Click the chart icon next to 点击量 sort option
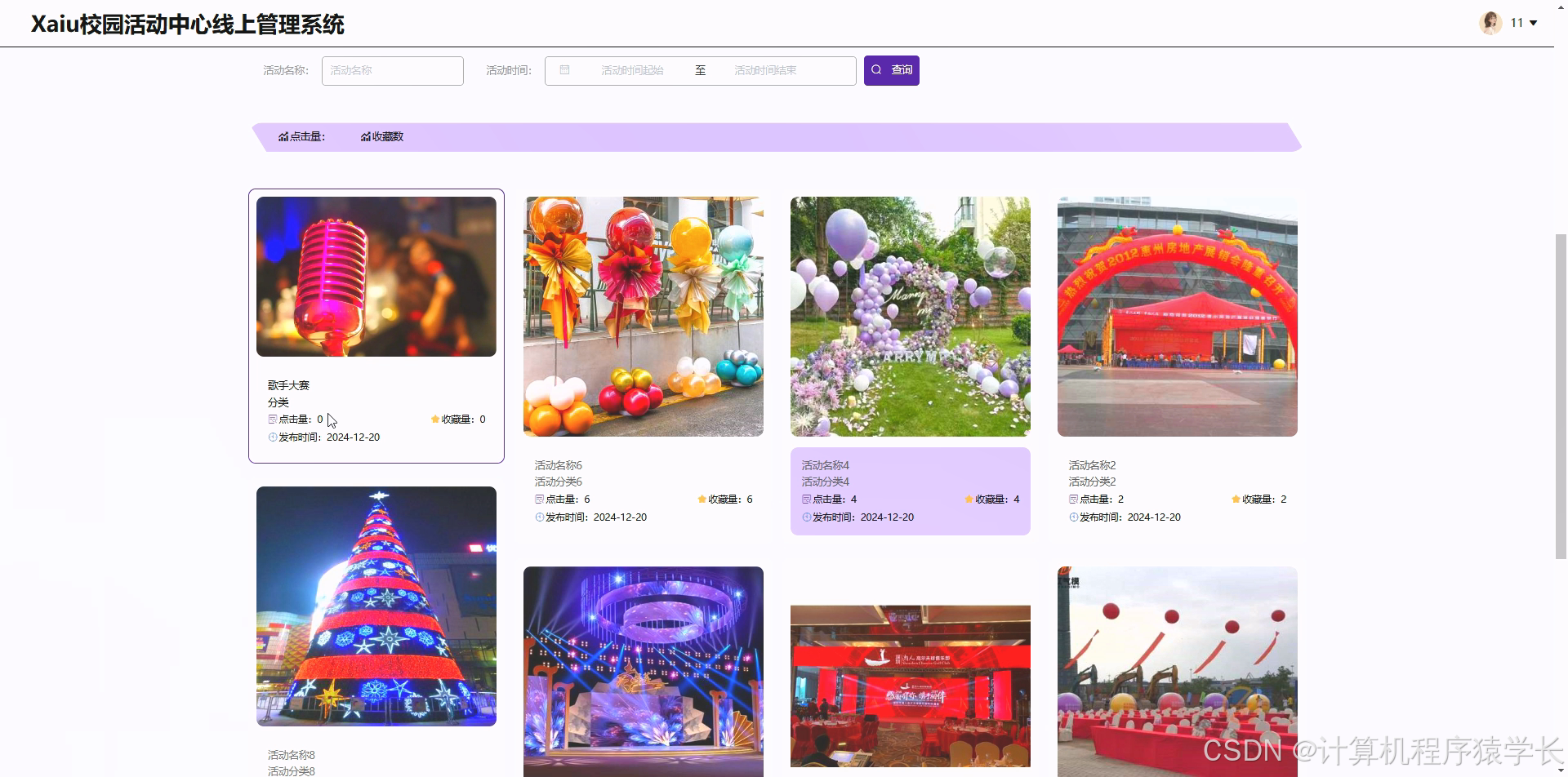Screen dimensions: 1568x777 click(282, 137)
